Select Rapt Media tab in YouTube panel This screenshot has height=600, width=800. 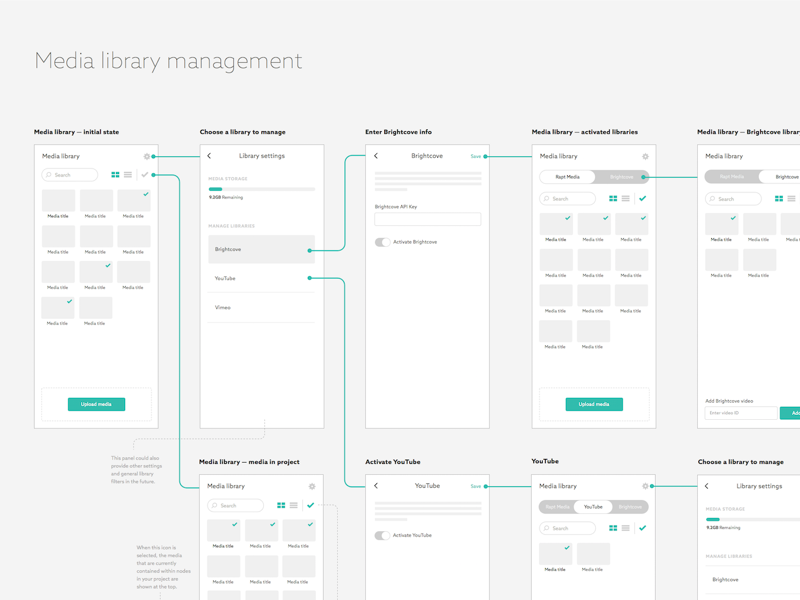click(x=557, y=507)
